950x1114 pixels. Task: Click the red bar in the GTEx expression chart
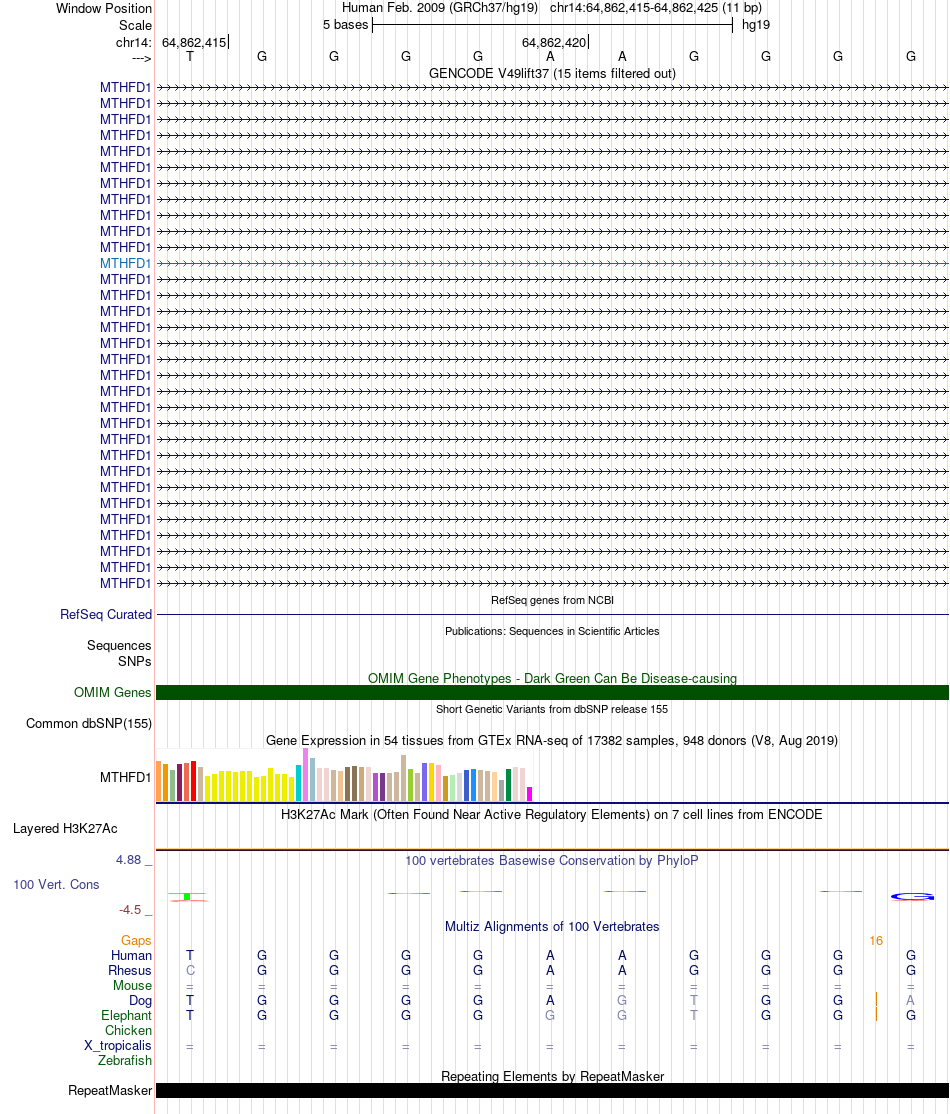point(193,782)
